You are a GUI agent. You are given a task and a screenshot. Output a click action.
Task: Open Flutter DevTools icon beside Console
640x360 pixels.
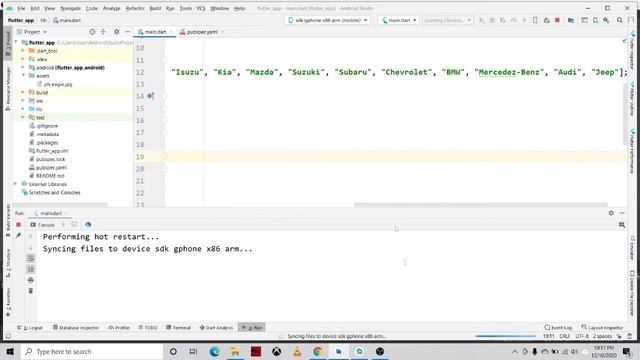pyautogui.click(x=88, y=224)
